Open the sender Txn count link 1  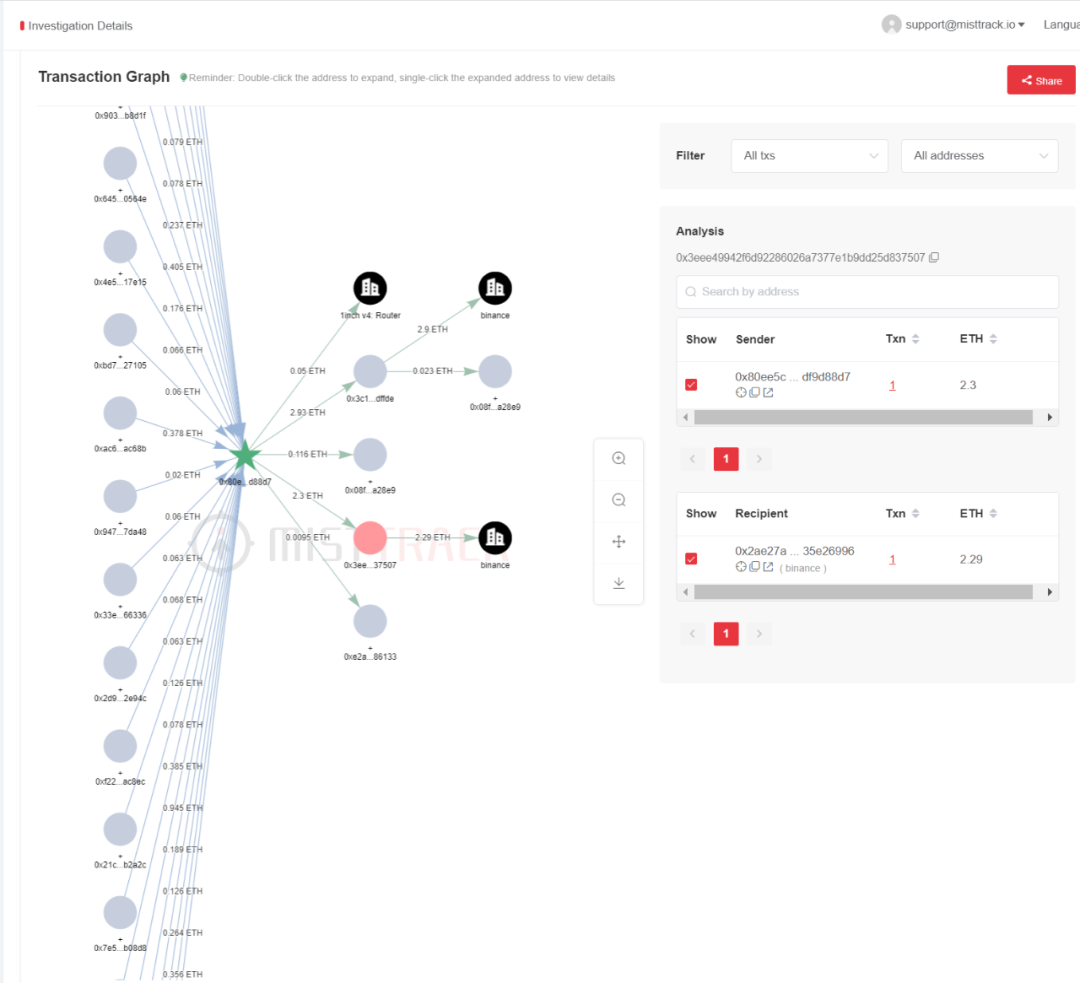coord(892,386)
